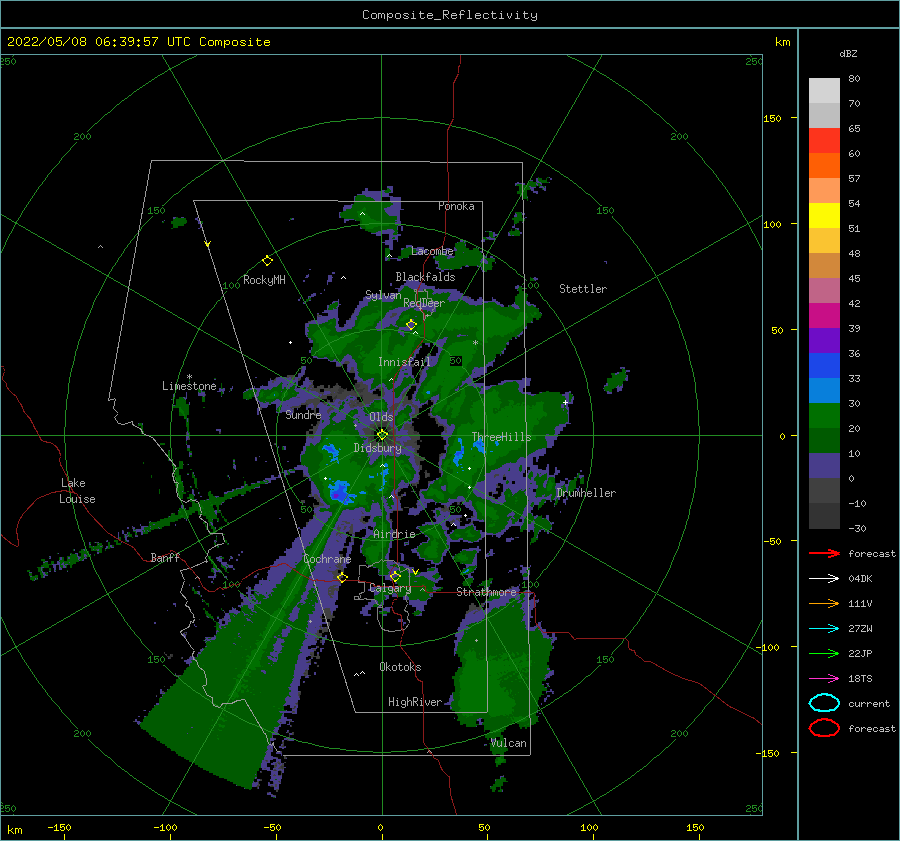Click the Olds label on map

(381, 417)
